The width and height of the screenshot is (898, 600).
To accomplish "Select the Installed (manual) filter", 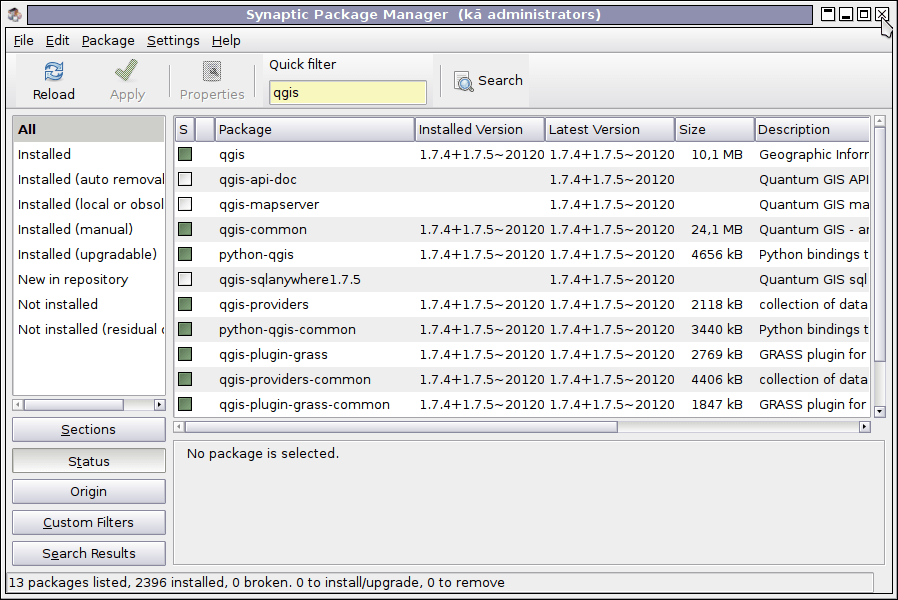I will click(x=89, y=229).
